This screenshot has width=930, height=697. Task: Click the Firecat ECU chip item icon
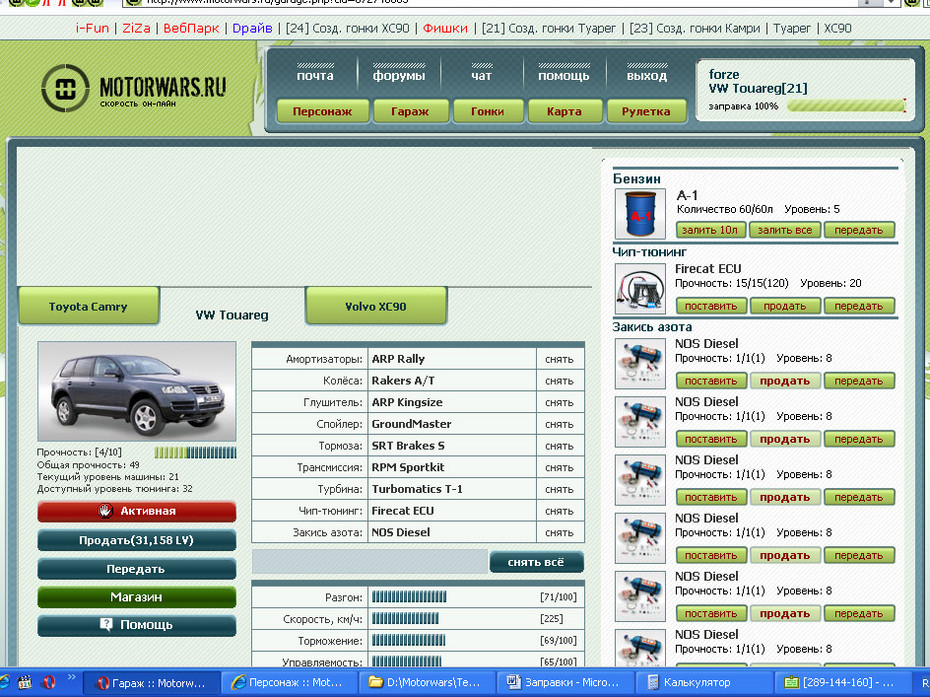640,289
